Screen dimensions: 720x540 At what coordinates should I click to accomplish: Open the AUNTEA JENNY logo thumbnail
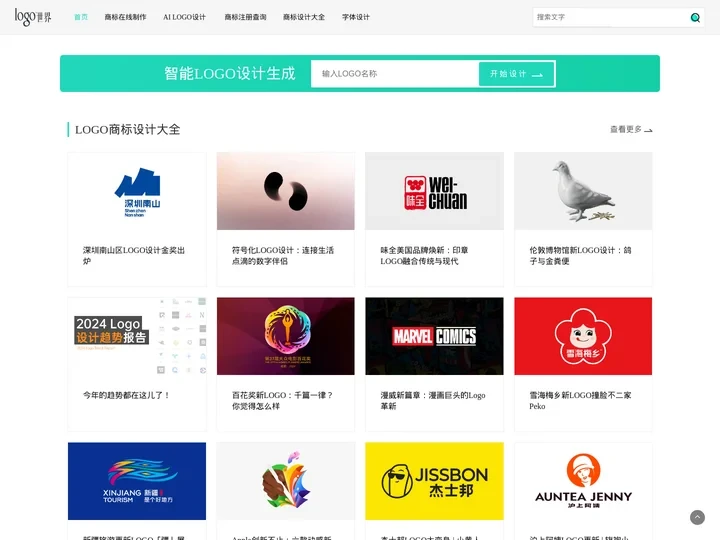click(x=583, y=481)
